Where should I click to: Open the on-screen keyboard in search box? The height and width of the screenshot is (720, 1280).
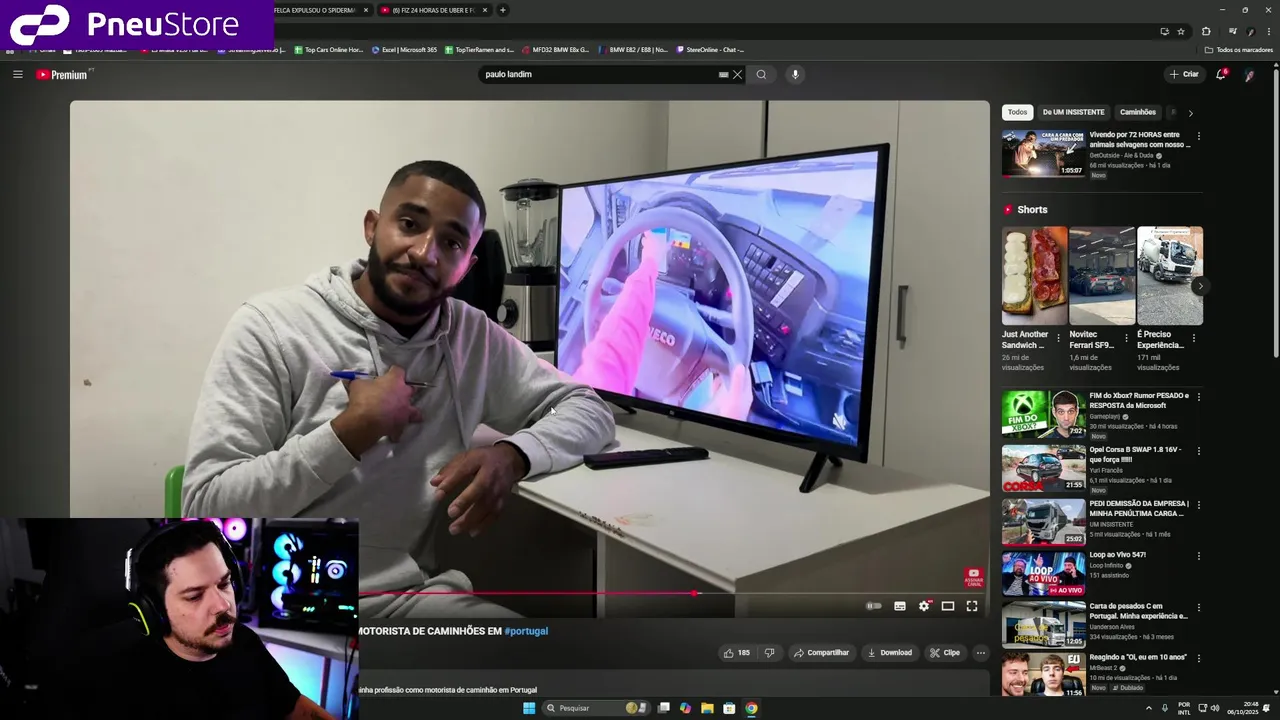coord(723,74)
